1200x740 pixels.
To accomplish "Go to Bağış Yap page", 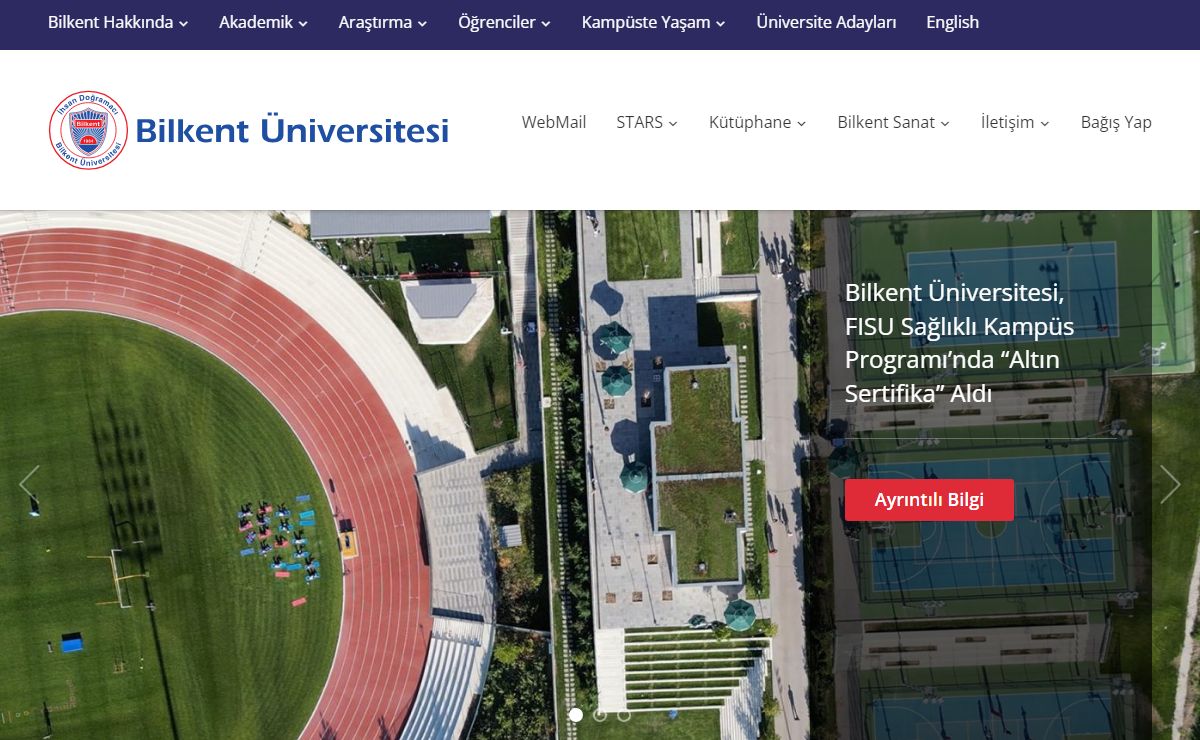I will coord(1116,122).
